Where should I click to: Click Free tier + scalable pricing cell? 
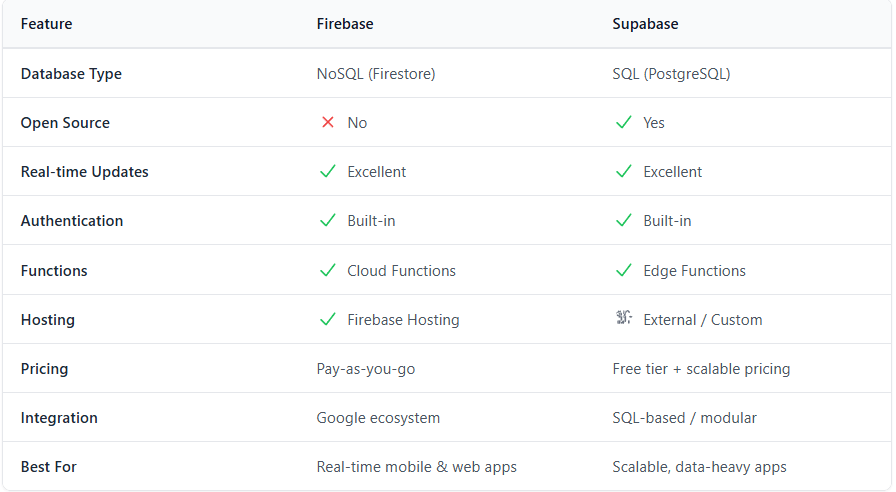tap(701, 369)
